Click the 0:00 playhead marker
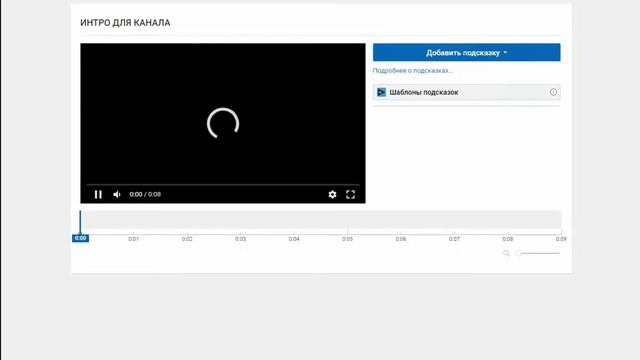The height and width of the screenshot is (360, 640). [x=80, y=238]
